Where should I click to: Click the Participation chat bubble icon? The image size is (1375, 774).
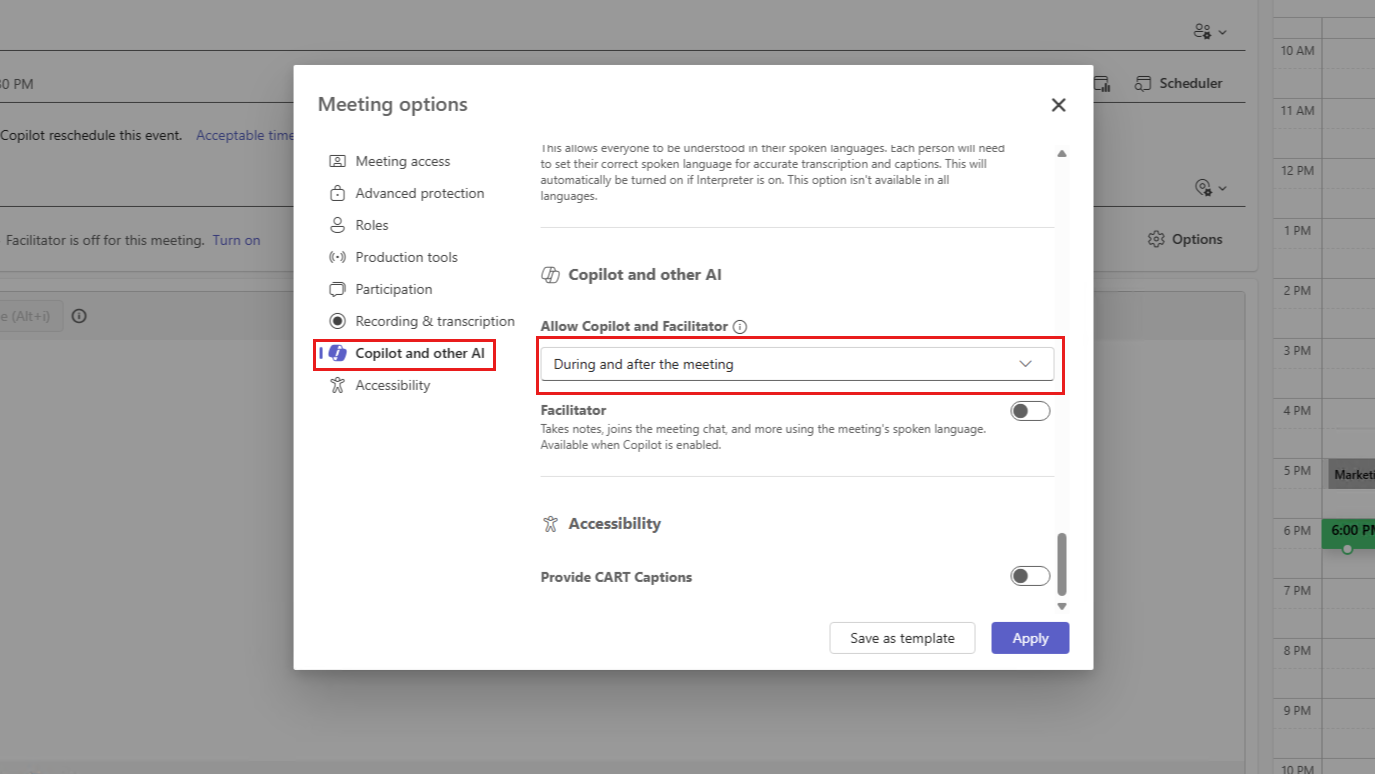(x=337, y=289)
